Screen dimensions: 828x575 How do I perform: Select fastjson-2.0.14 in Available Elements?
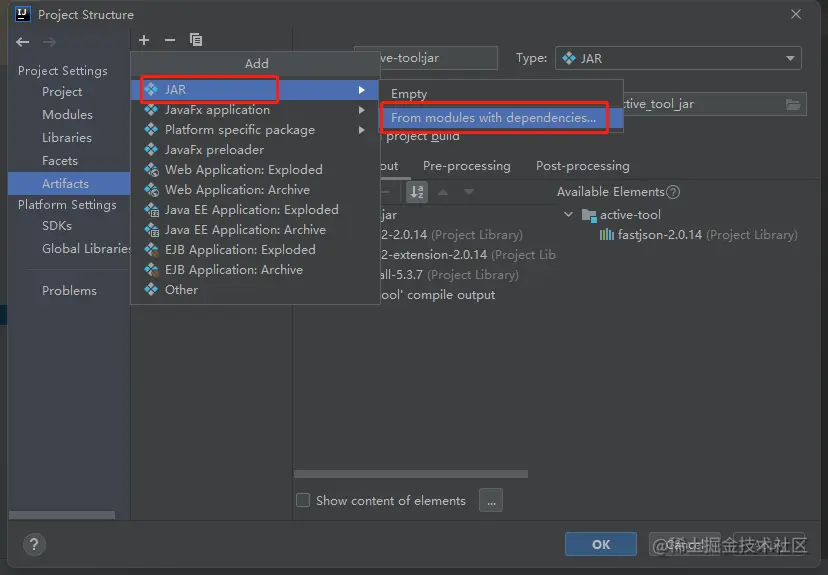698,235
